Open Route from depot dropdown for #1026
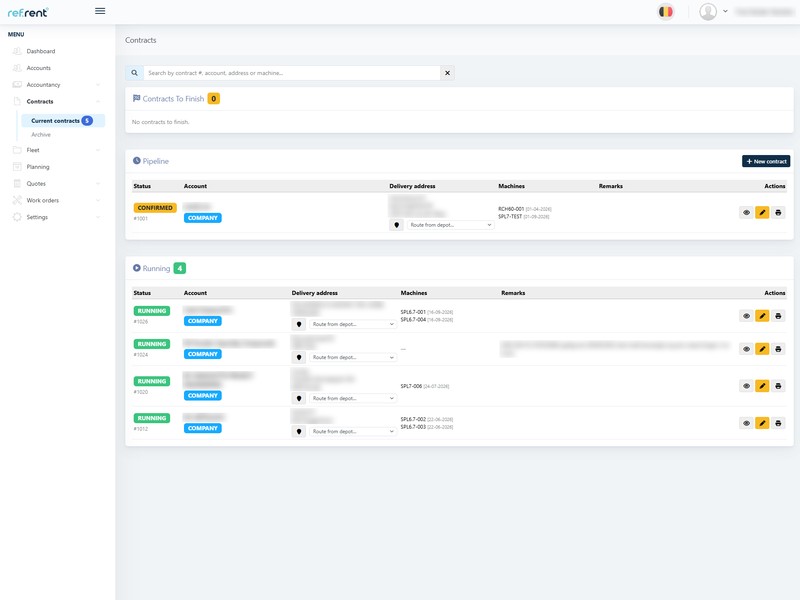 (353, 324)
